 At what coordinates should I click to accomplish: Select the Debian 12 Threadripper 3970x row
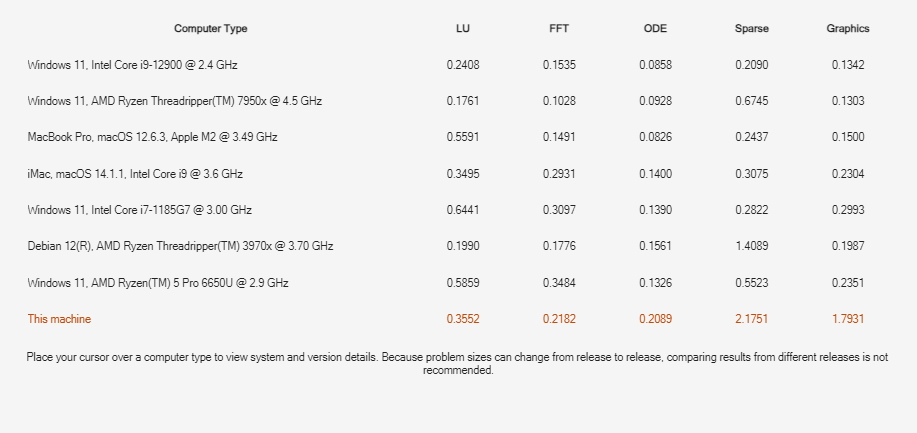(181, 246)
